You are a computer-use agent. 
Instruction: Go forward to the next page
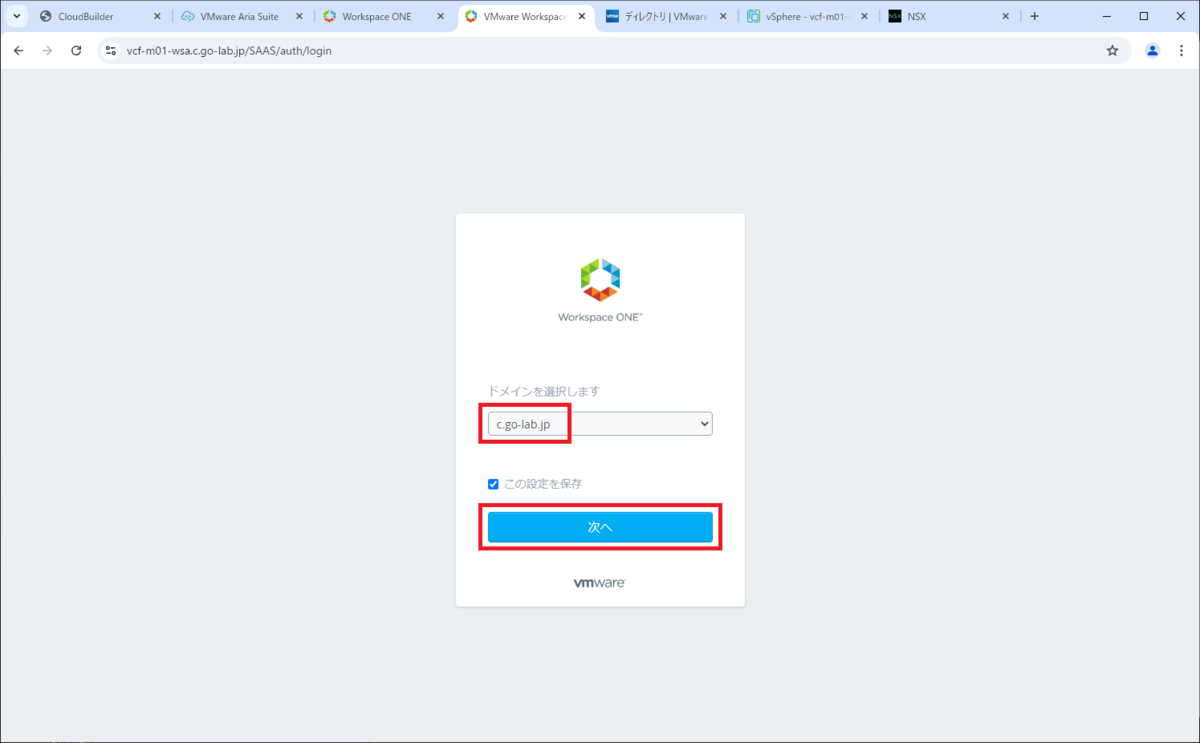click(47, 51)
